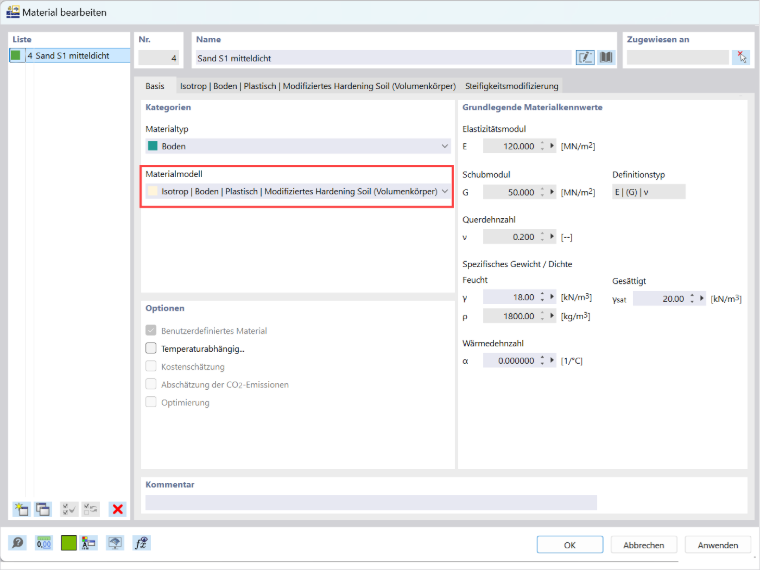The width and height of the screenshot is (760, 570).
Task: Click the ρ 1800.00 density field
Action: (510, 316)
